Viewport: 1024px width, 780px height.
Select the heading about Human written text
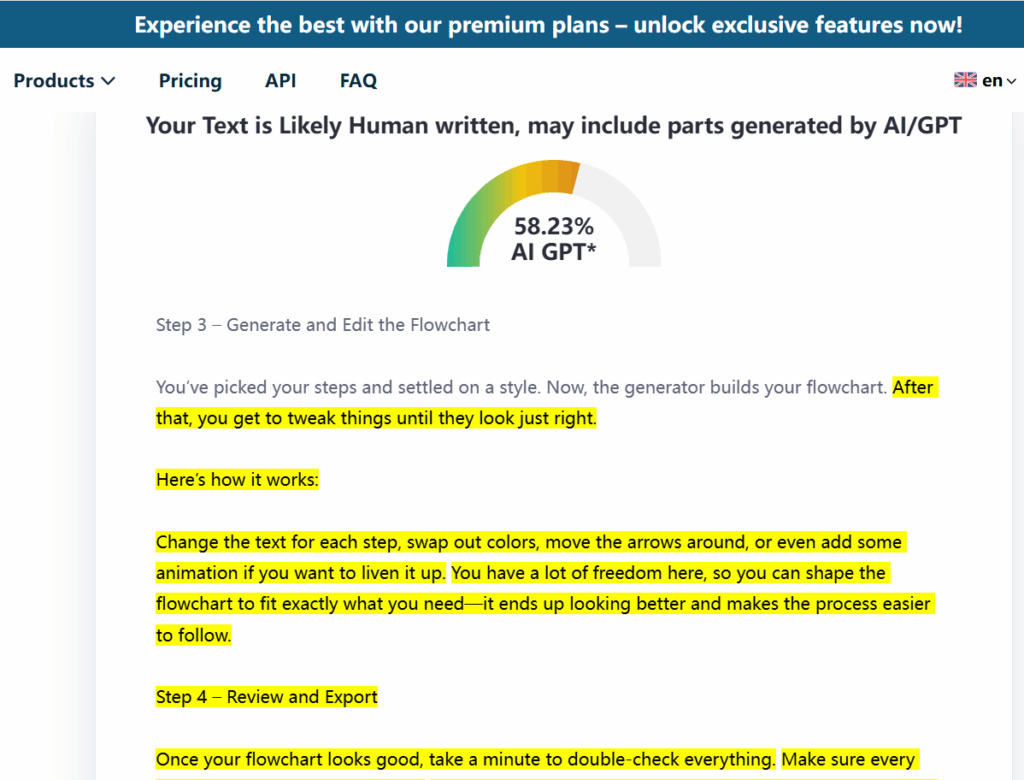pyautogui.click(x=553, y=125)
